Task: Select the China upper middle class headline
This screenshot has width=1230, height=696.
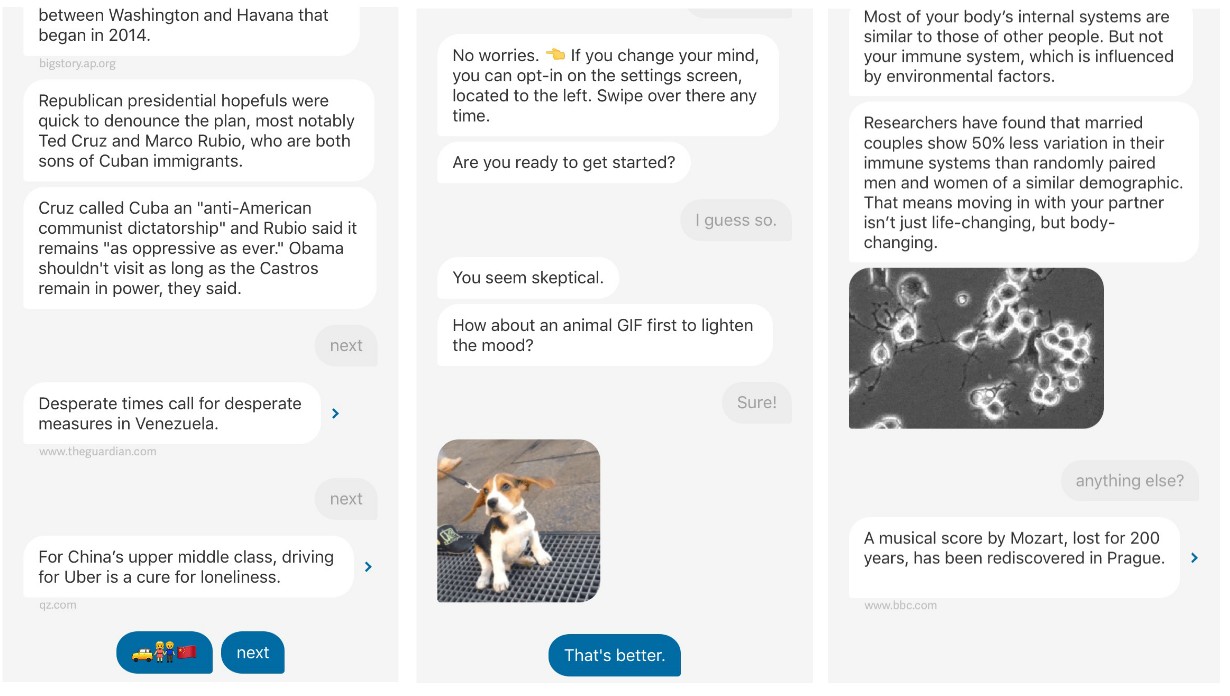Action: 188,567
